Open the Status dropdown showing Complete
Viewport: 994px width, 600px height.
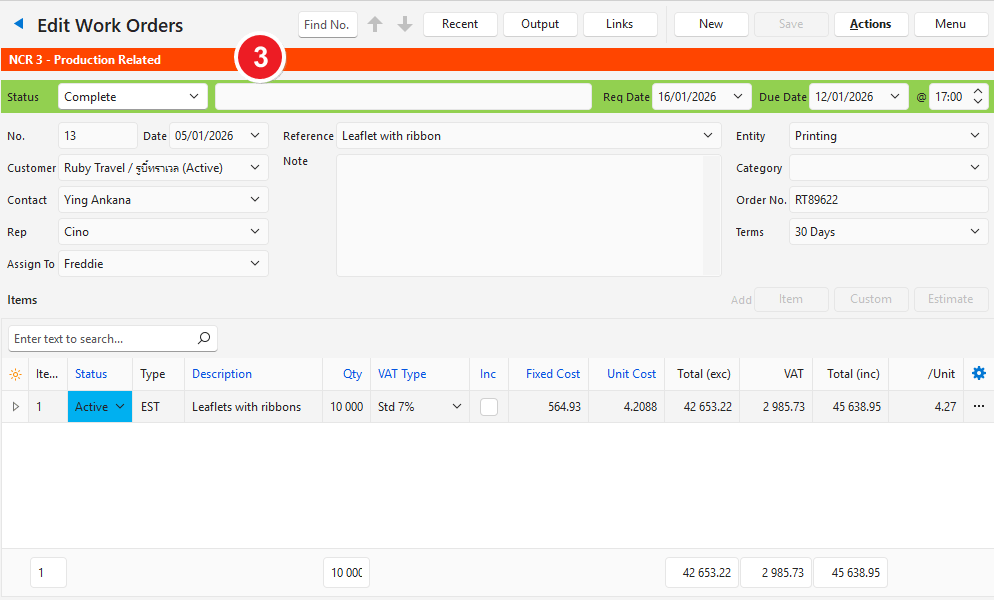point(132,97)
